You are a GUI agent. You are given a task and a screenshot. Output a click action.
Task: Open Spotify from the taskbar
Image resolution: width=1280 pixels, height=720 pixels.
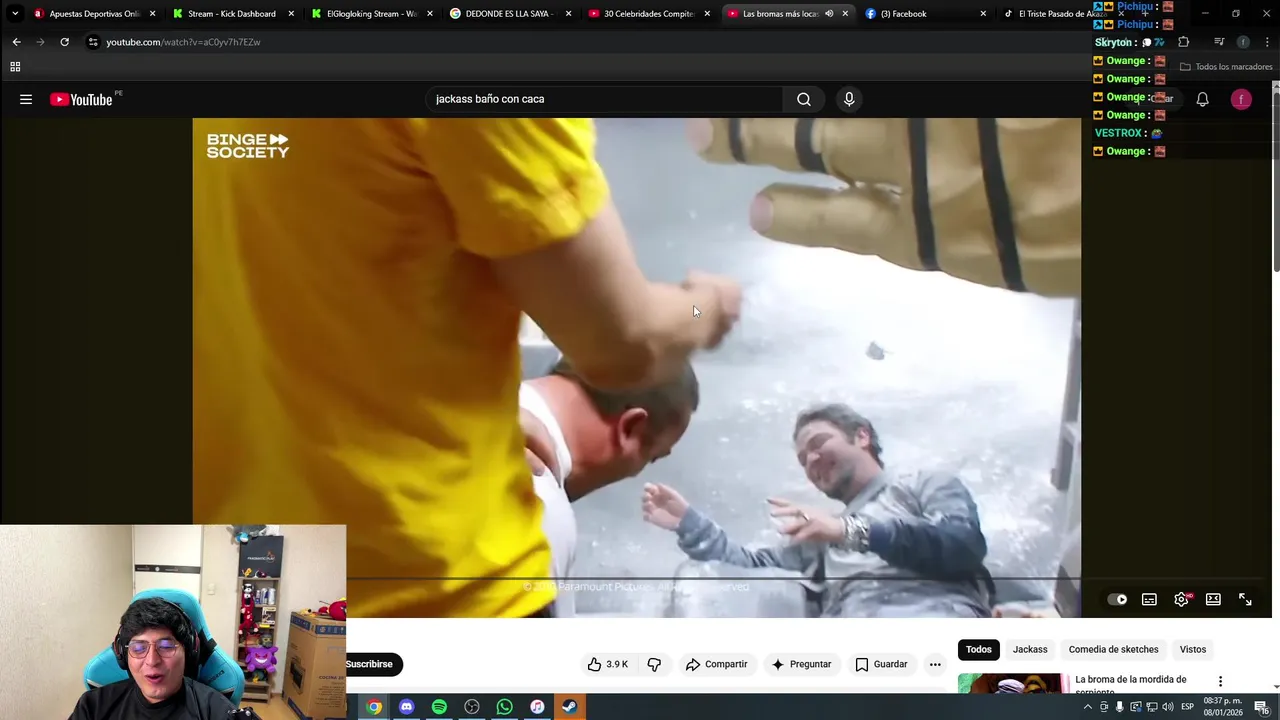[439, 707]
